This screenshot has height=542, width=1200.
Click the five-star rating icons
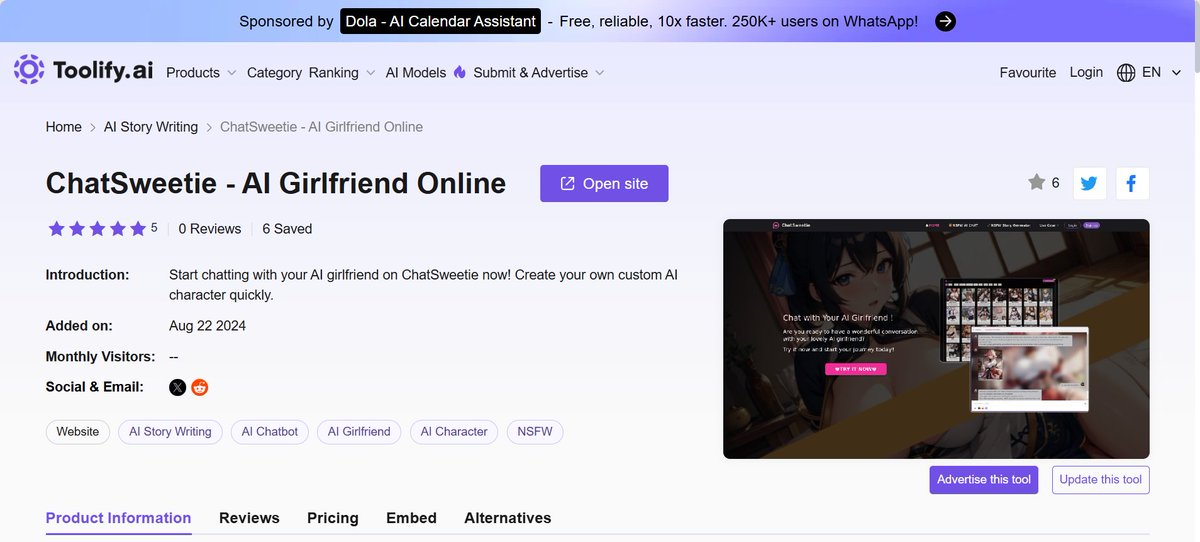coord(97,229)
